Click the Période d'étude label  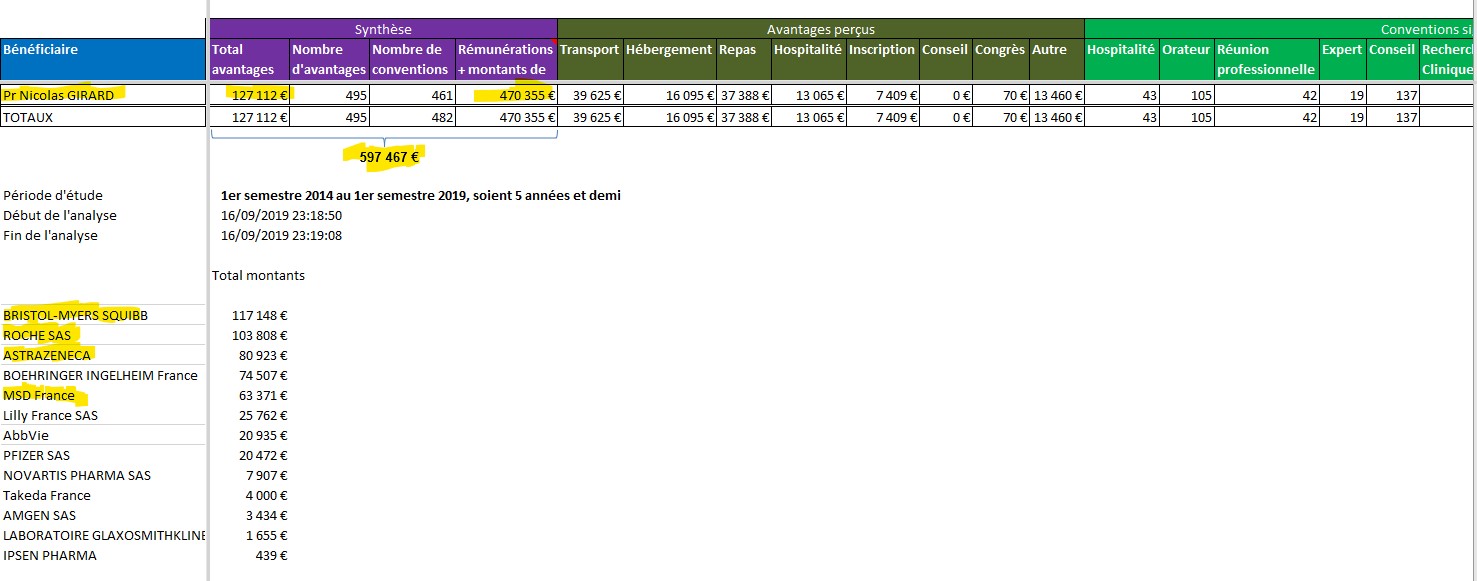point(53,196)
